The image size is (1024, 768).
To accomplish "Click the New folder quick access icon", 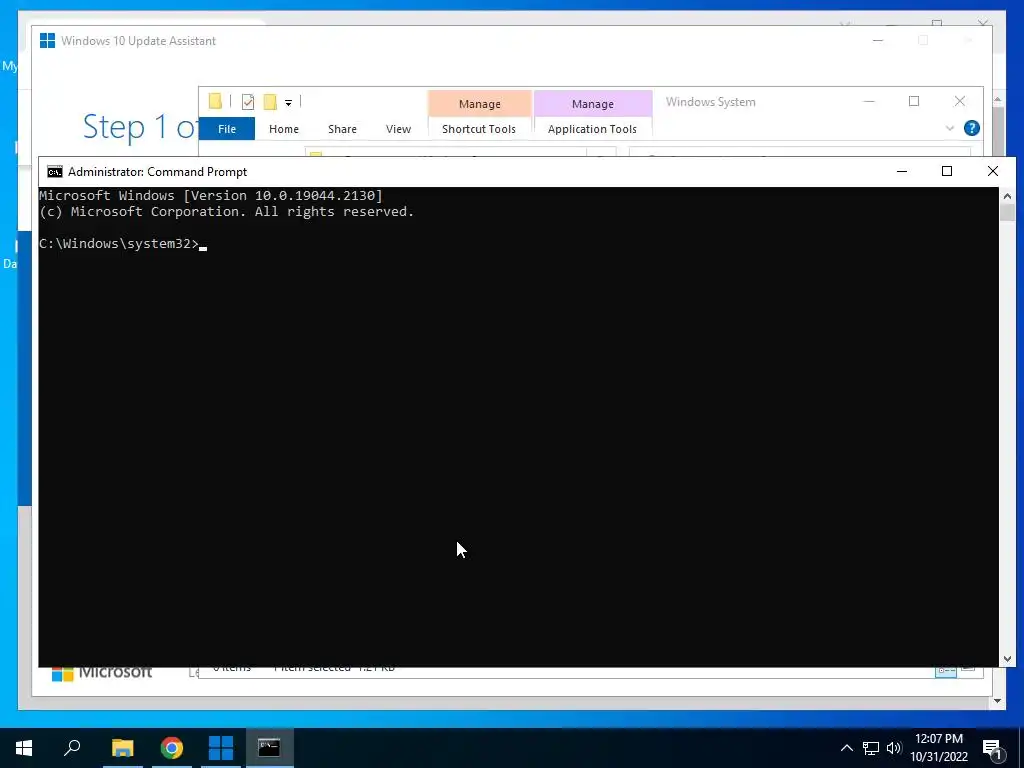I will click(x=270, y=101).
